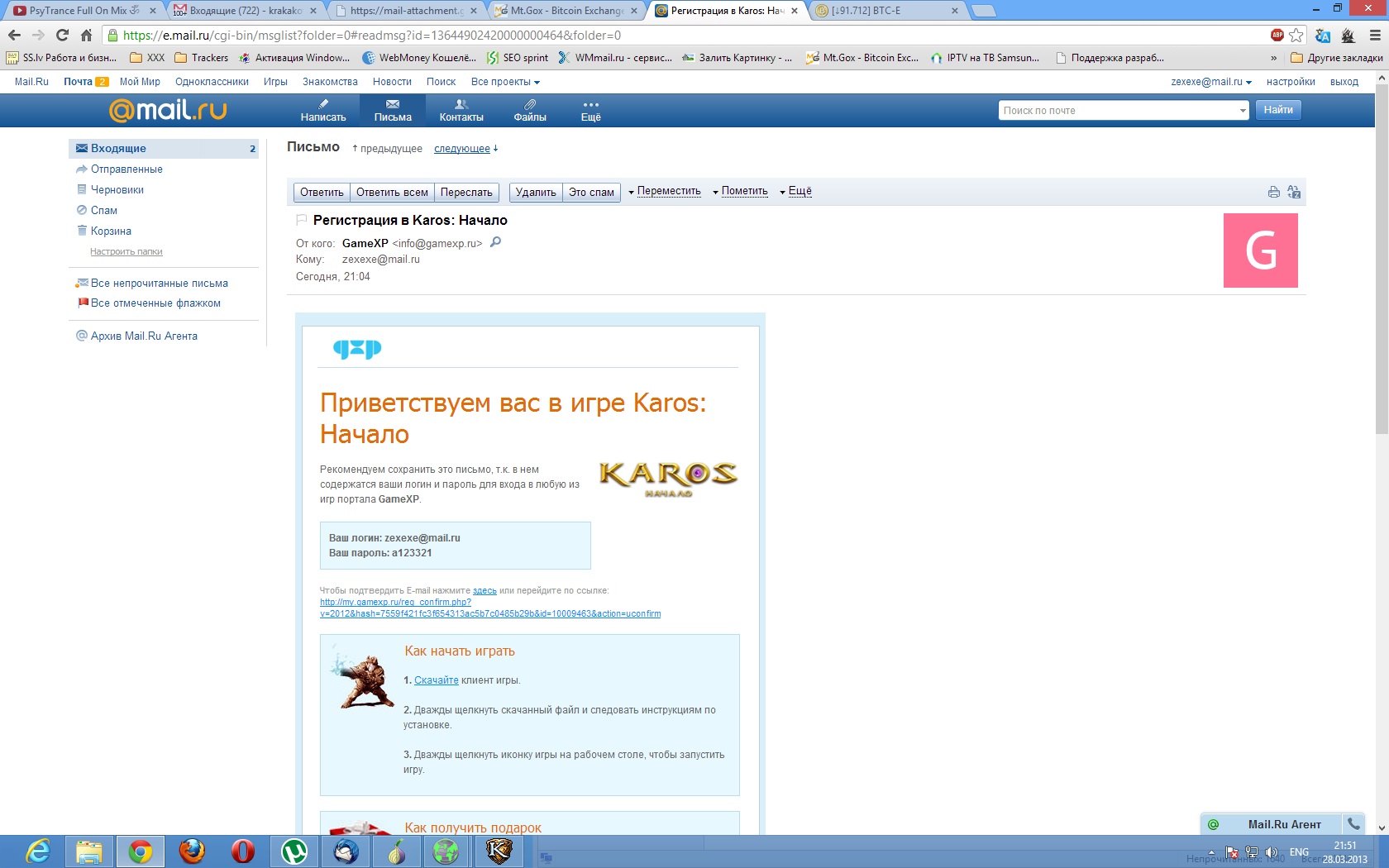Expand the Переместить dropdown
The image size is (1389, 868).
665,191
